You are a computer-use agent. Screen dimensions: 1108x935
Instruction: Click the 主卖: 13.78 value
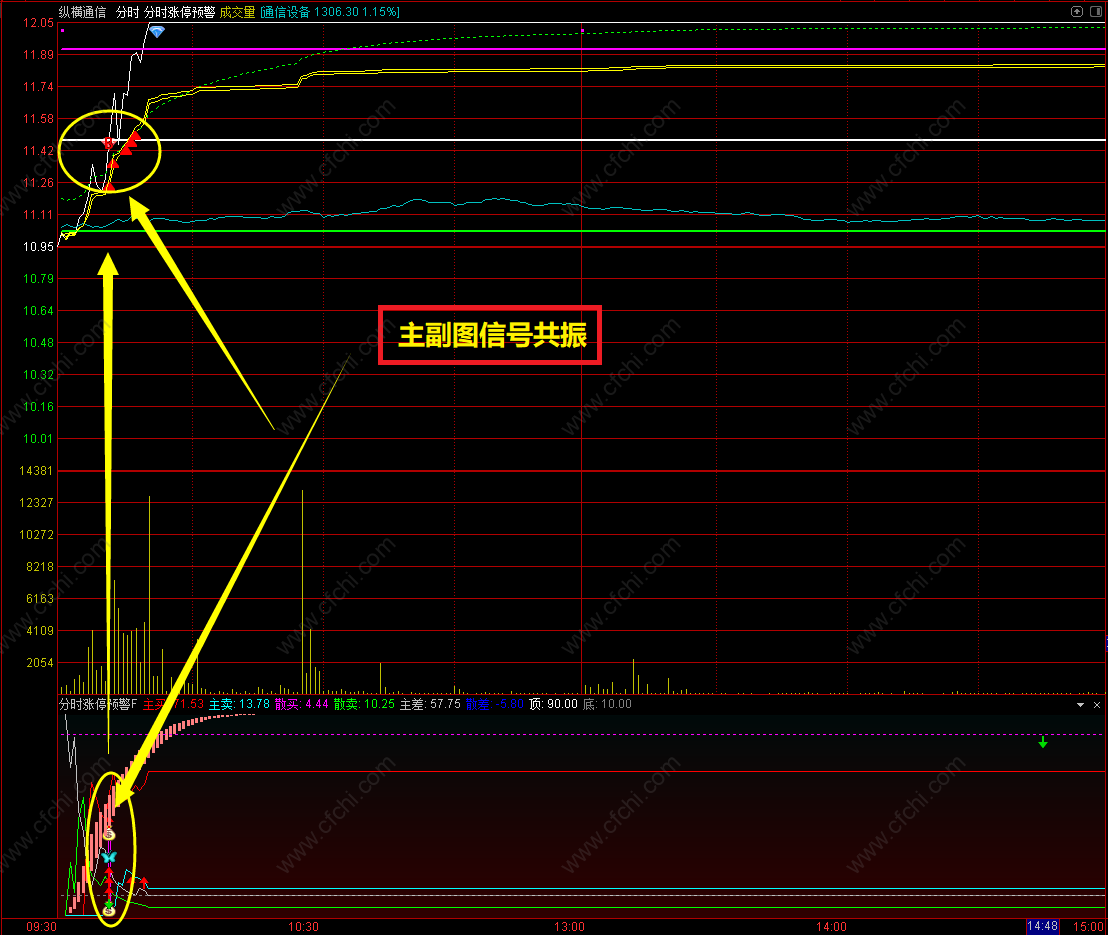pos(240,704)
